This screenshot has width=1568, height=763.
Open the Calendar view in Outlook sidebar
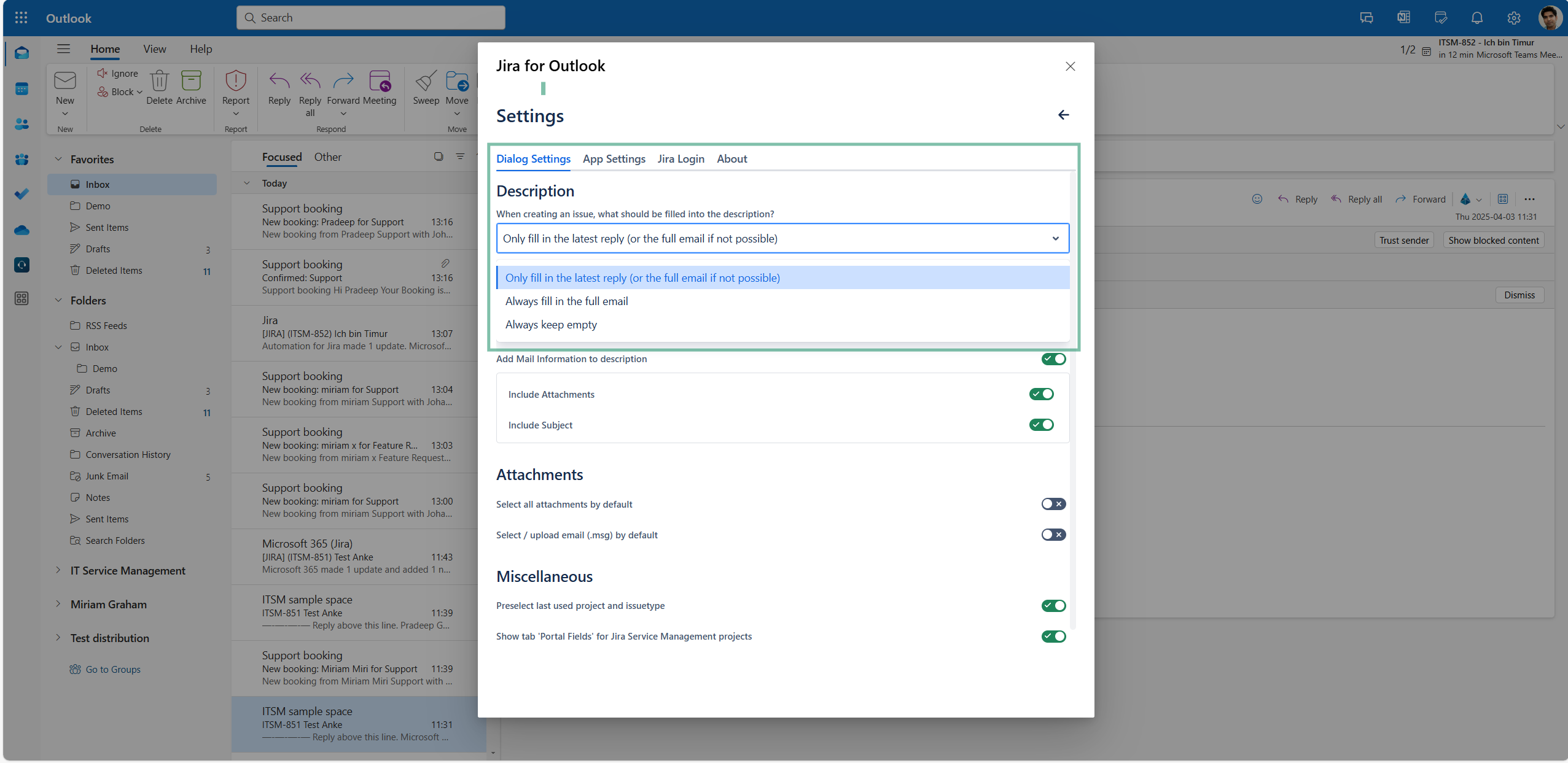click(x=21, y=89)
